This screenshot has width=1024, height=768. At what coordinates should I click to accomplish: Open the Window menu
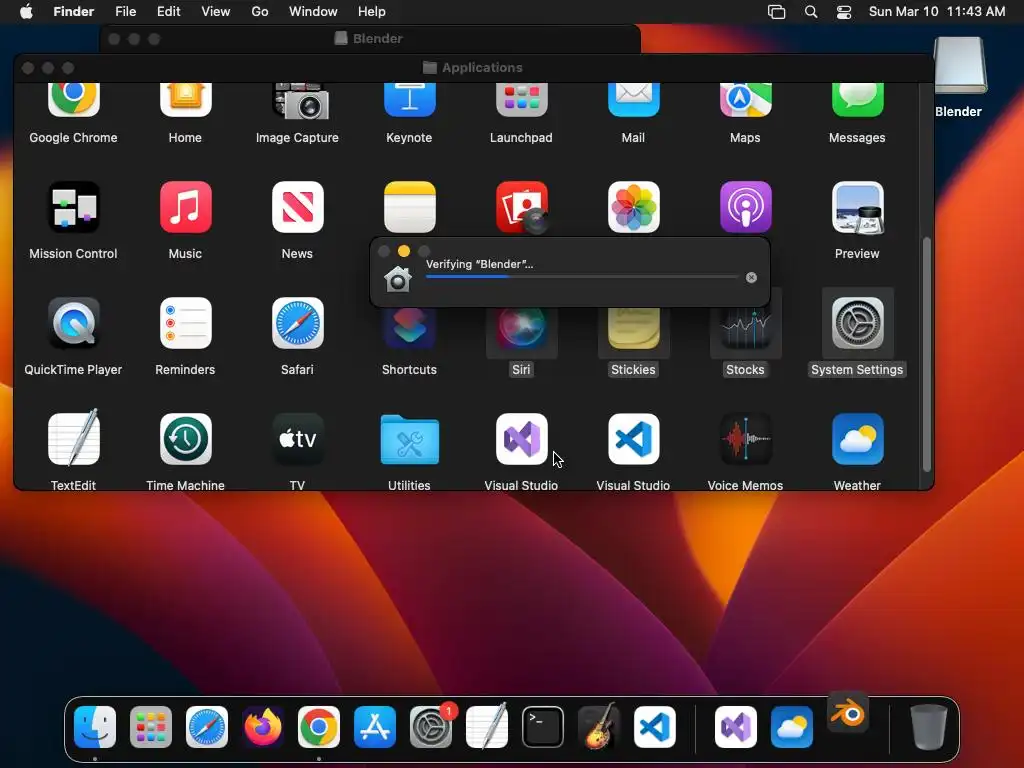pyautogui.click(x=313, y=11)
